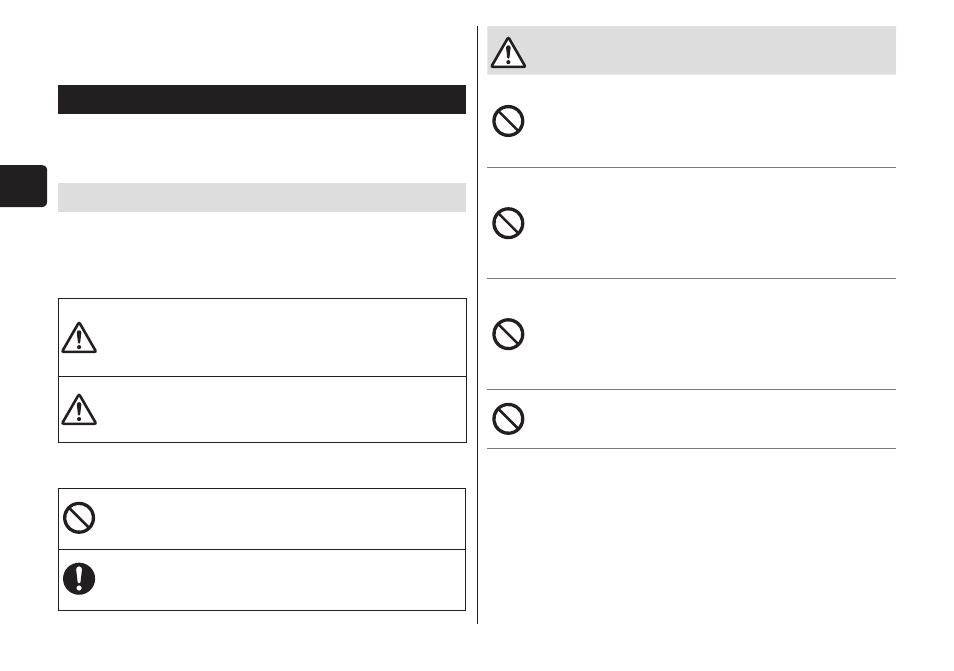Select the first prohibition icon beneath the gray banner
This screenshot has width=954, height=671.
(508, 121)
